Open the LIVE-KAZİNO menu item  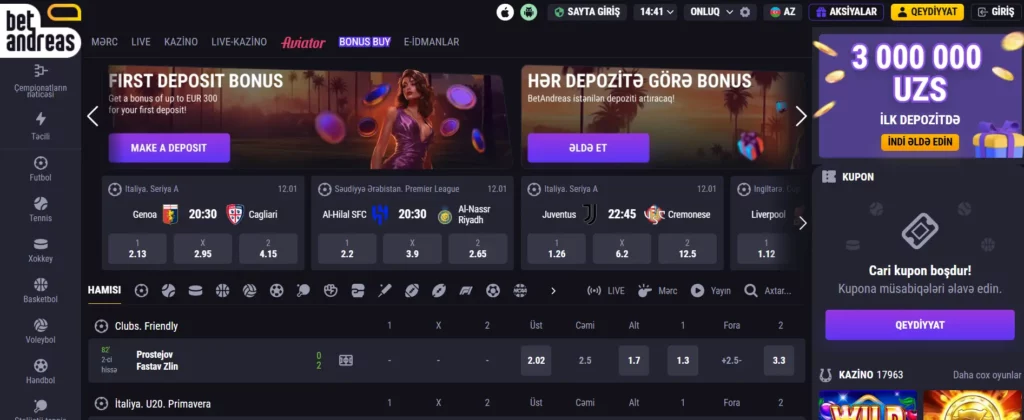[239, 42]
